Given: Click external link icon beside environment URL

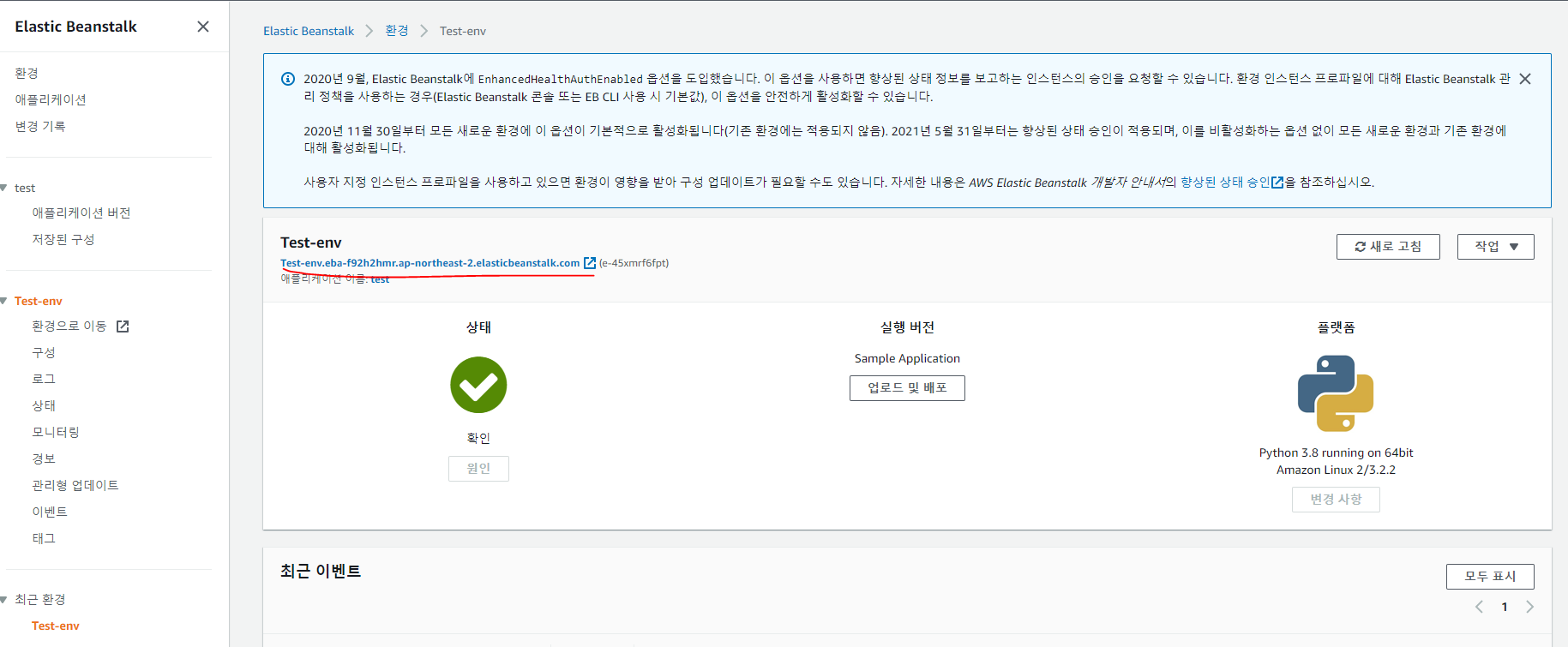Looking at the screenshot, I should 590,263.
